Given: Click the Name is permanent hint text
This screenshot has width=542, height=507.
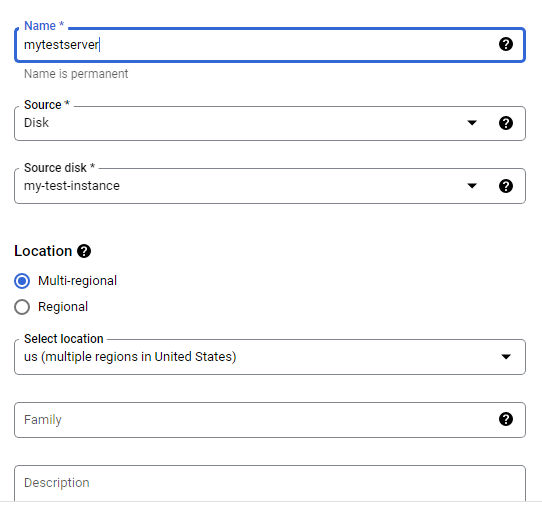Looking at the screenshot, I should [76, 74].
